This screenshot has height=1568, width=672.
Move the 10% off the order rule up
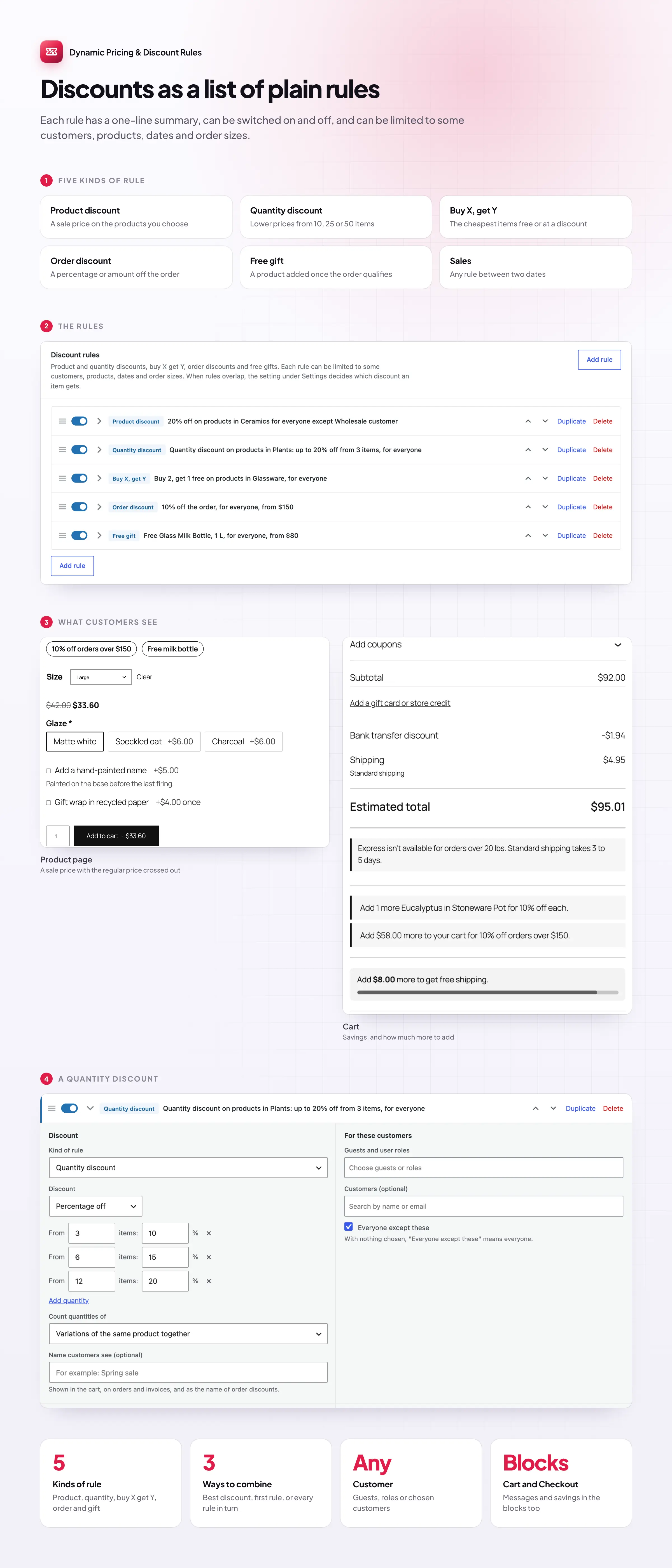(x=528, y=507)
